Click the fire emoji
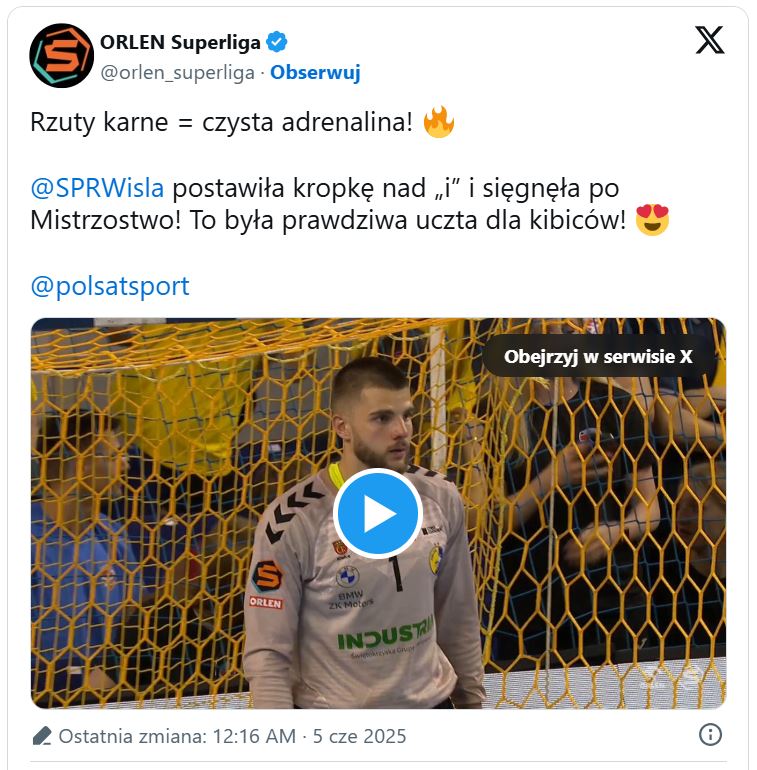 (439, 122)
